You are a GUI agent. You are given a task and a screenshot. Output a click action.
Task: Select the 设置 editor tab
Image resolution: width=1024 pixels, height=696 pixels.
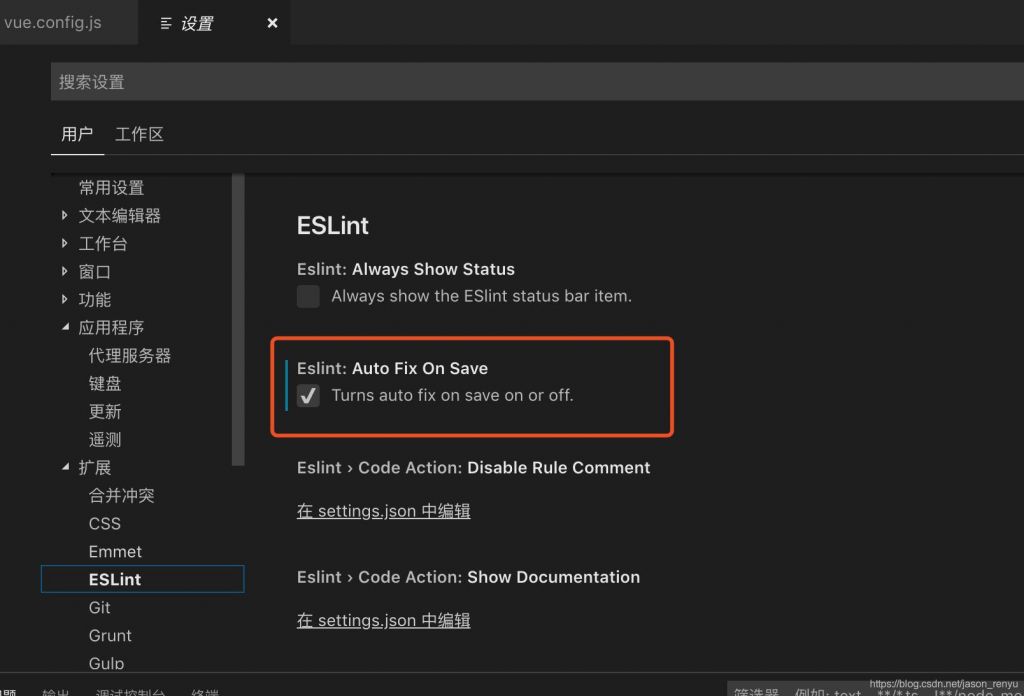click(x=214, y=23)
